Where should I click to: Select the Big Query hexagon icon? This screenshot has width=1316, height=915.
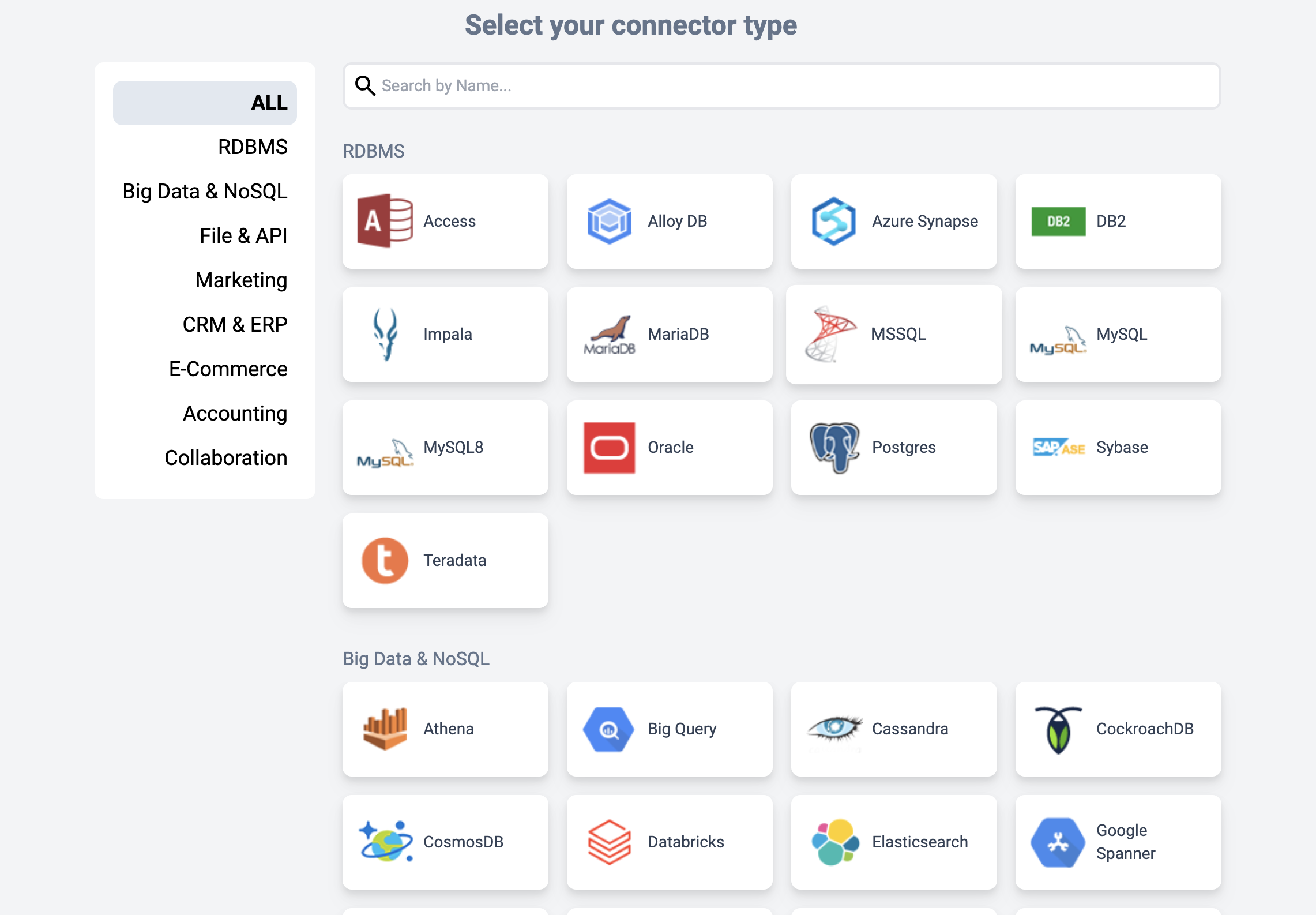point(608,729)
